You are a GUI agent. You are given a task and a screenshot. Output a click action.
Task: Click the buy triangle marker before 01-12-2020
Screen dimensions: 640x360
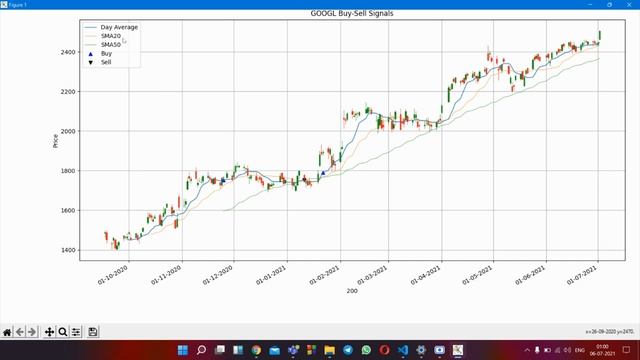click(x=223, y=180)
